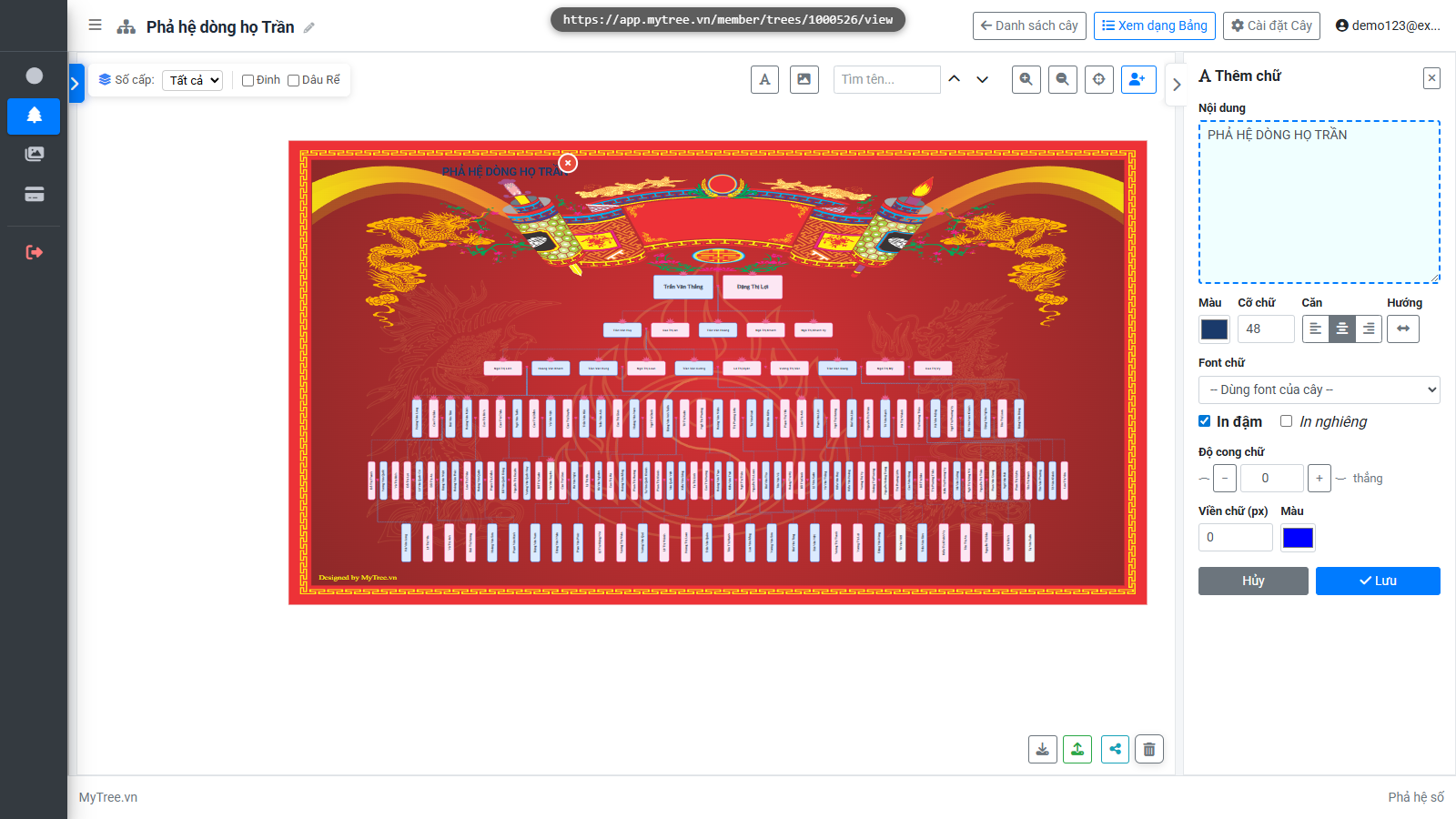The height and width of the screenshot is (819, 1456).
Task: Go to Danh sách cây
Action: tap(1029, 25)
